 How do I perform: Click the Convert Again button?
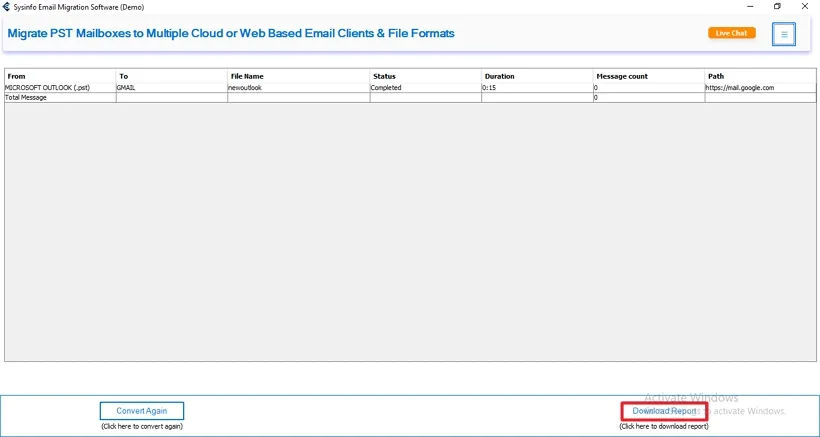click(x=142, y=411)
